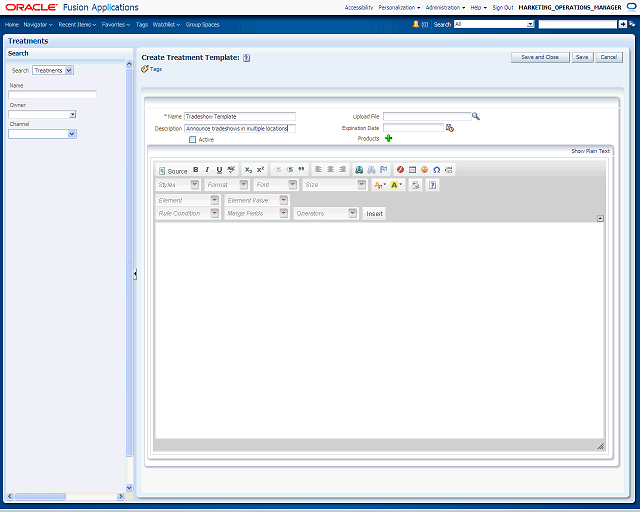Click Save and Close button

pos(540,57)
